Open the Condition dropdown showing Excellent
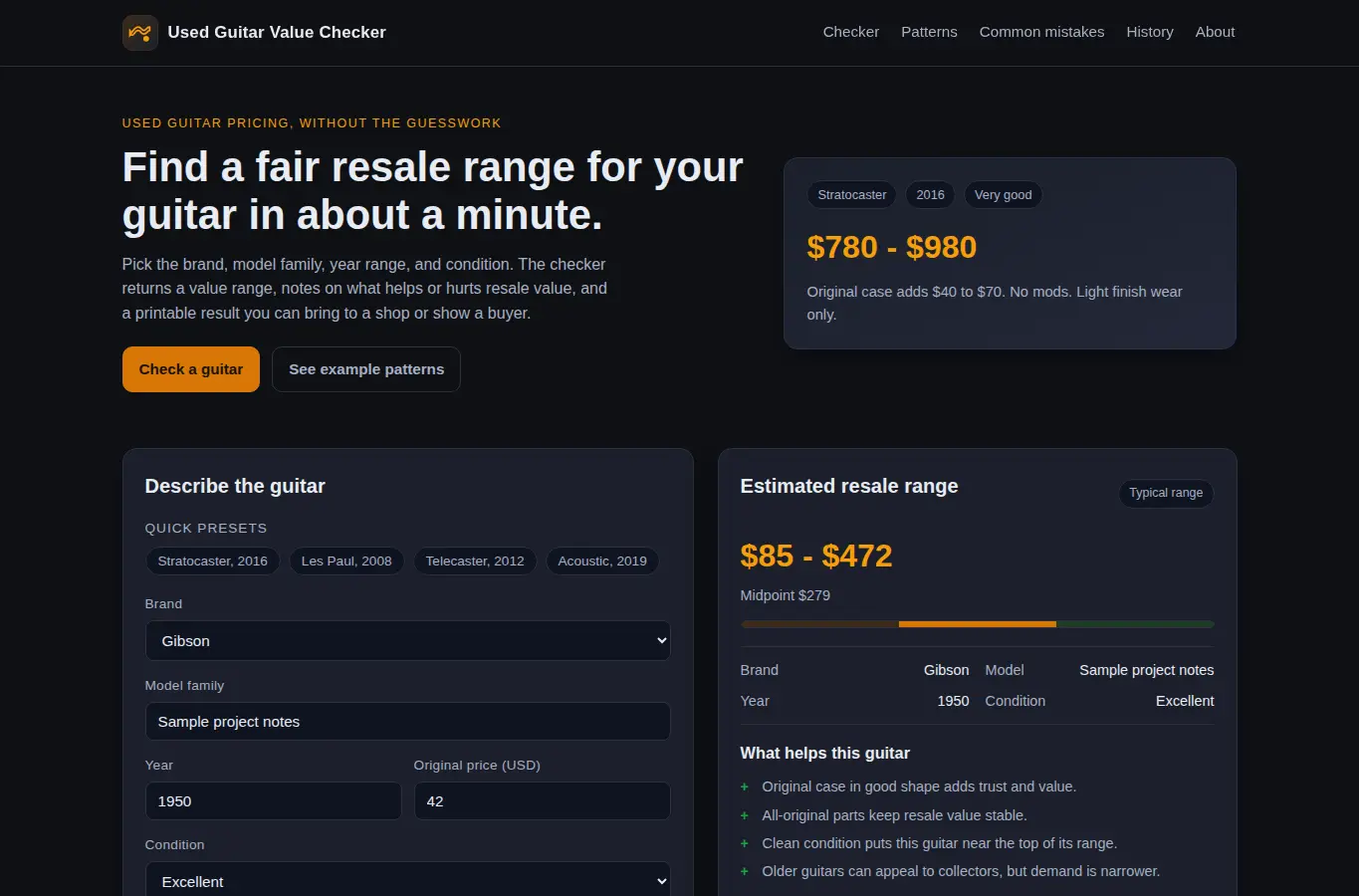This screenshot has width=1359, height=896. click(x=408, y=881)
